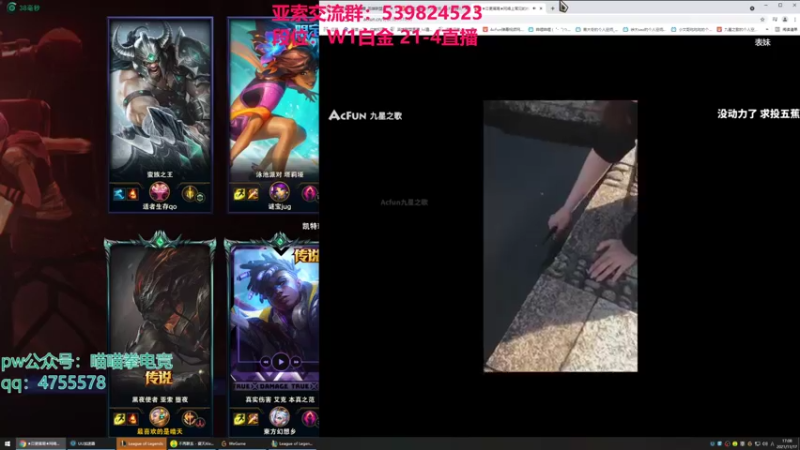
Task: Open the browser profile avatar menu
Action: click(785, 19)
